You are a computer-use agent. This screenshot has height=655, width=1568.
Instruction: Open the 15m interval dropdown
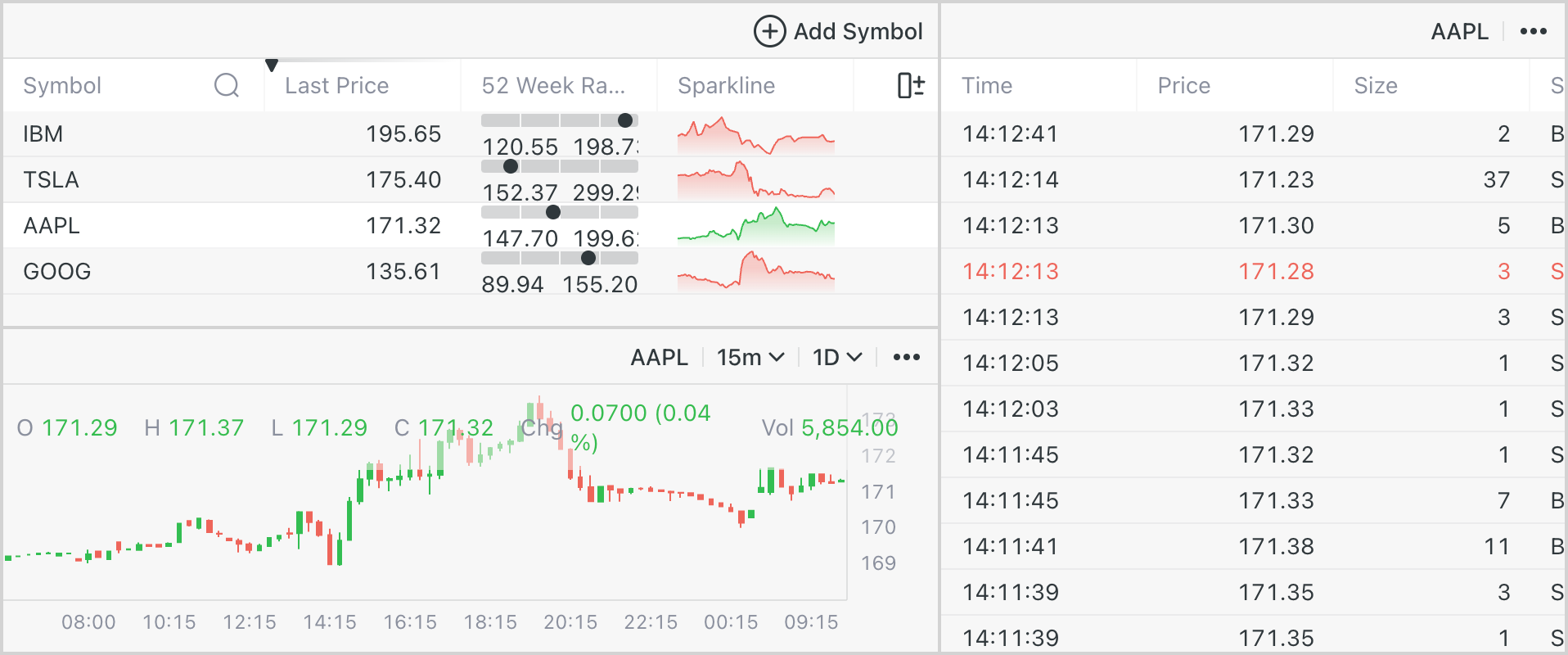[750, 357]
